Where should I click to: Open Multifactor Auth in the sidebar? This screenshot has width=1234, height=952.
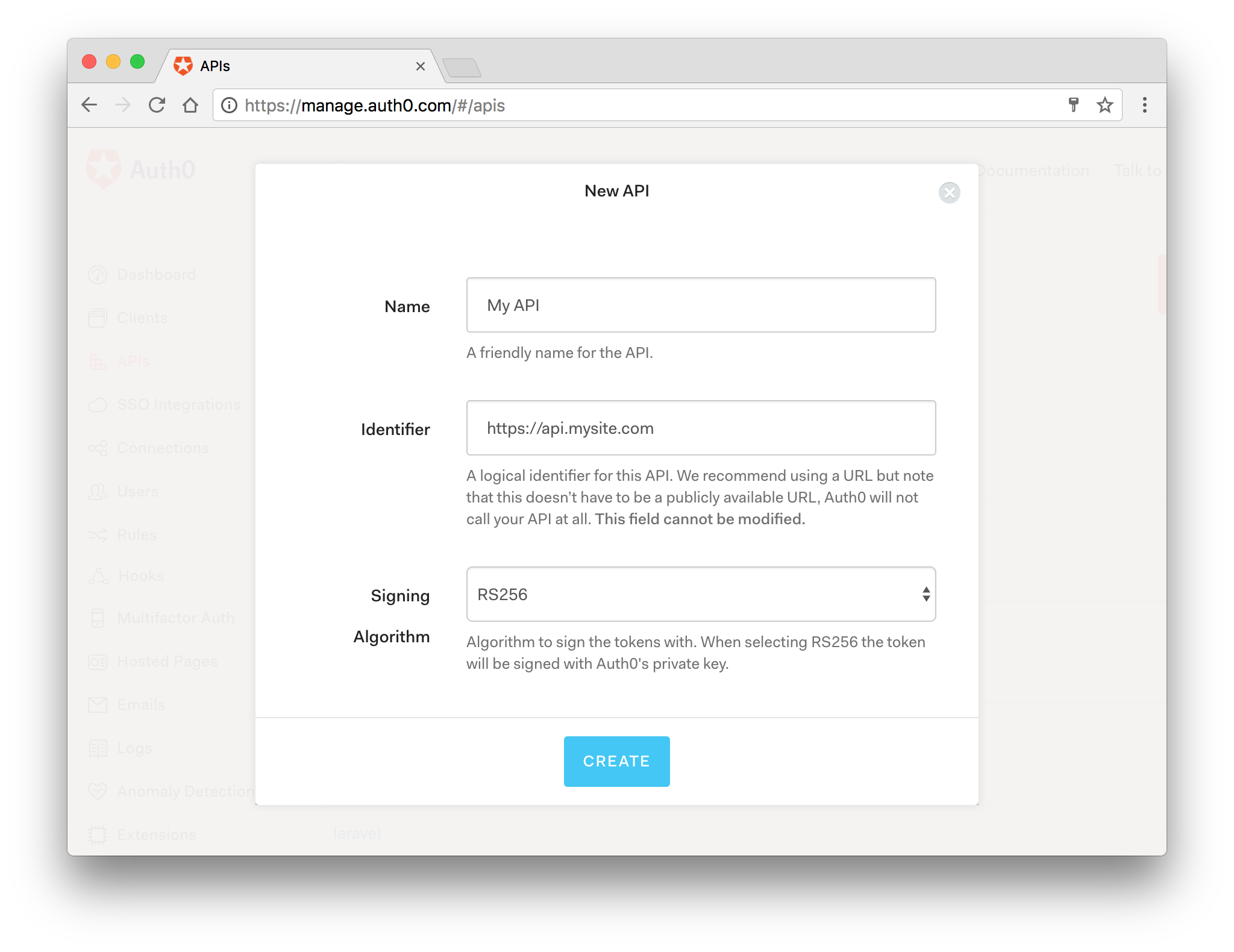pyautogui.click(x=161, y=618)
